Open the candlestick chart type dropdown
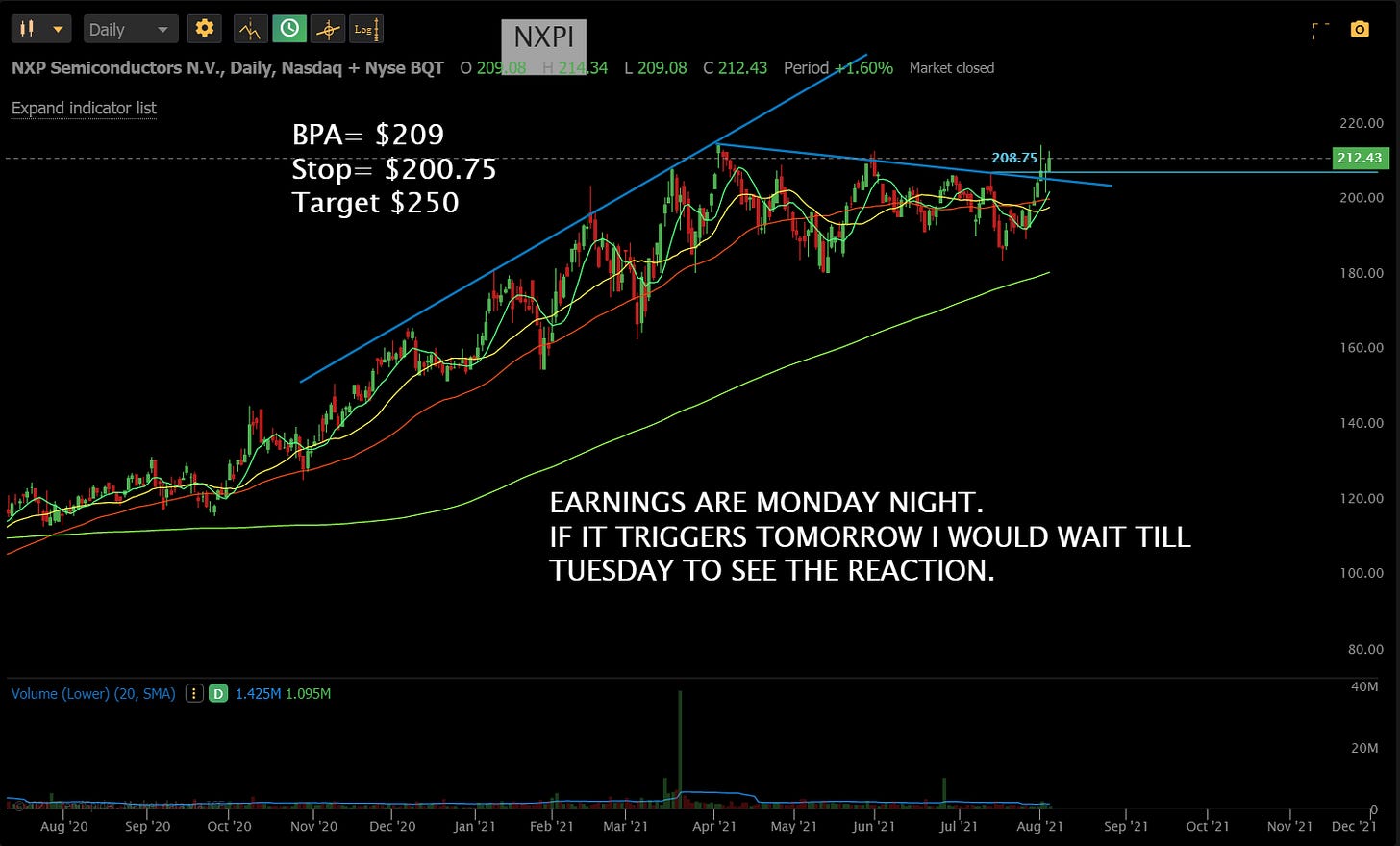The image size is (1400, 846). (x=40, y=29)
